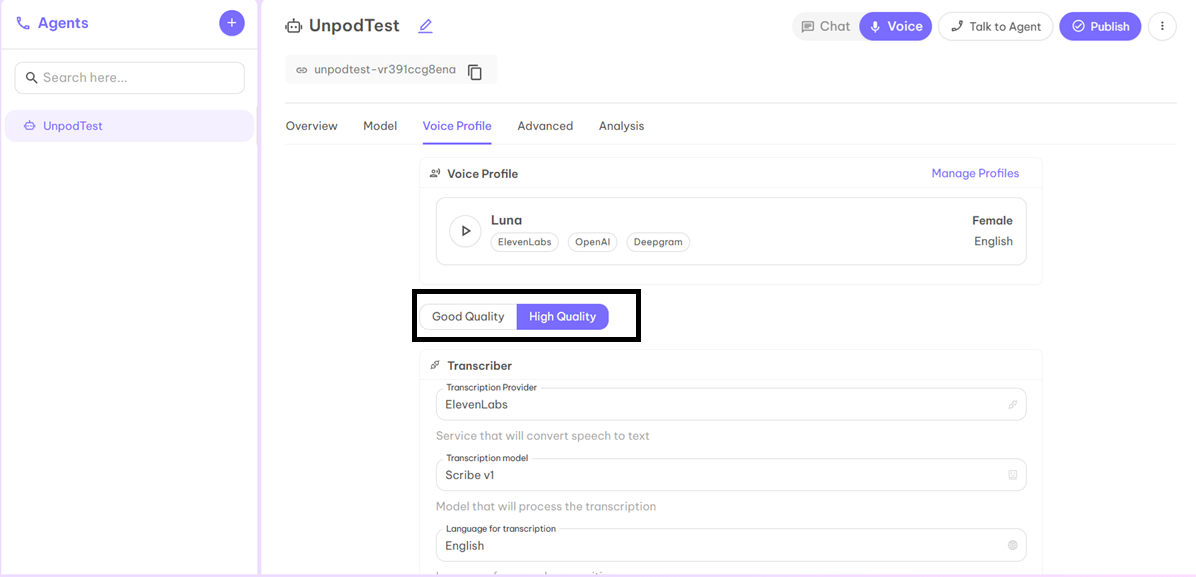Open the Overview tab
1196x577 pixels.
(x=311, y=126)
